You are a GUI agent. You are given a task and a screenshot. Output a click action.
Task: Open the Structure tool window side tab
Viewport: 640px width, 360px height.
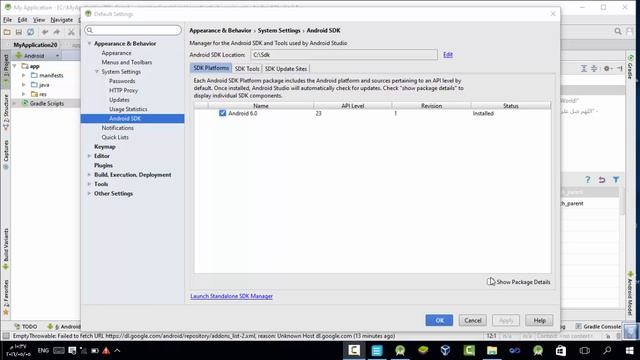pos(6,112)
